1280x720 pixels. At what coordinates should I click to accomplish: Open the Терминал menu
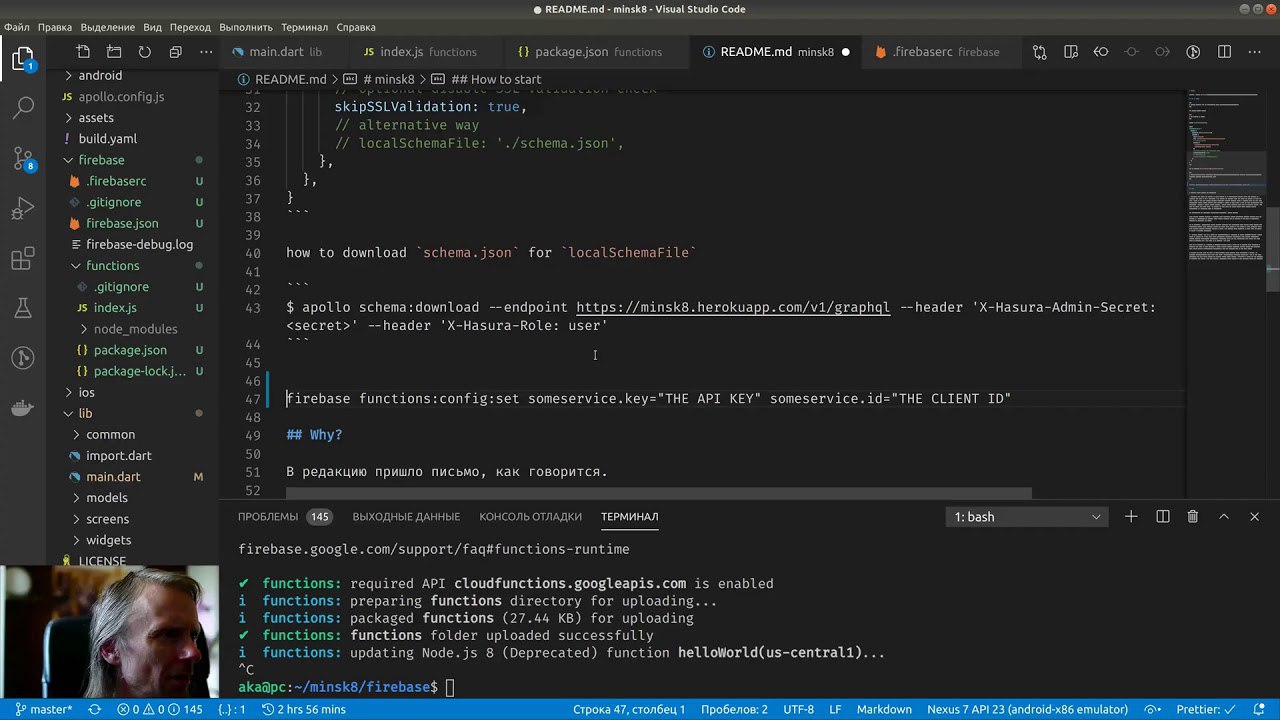tap(304, 27)
